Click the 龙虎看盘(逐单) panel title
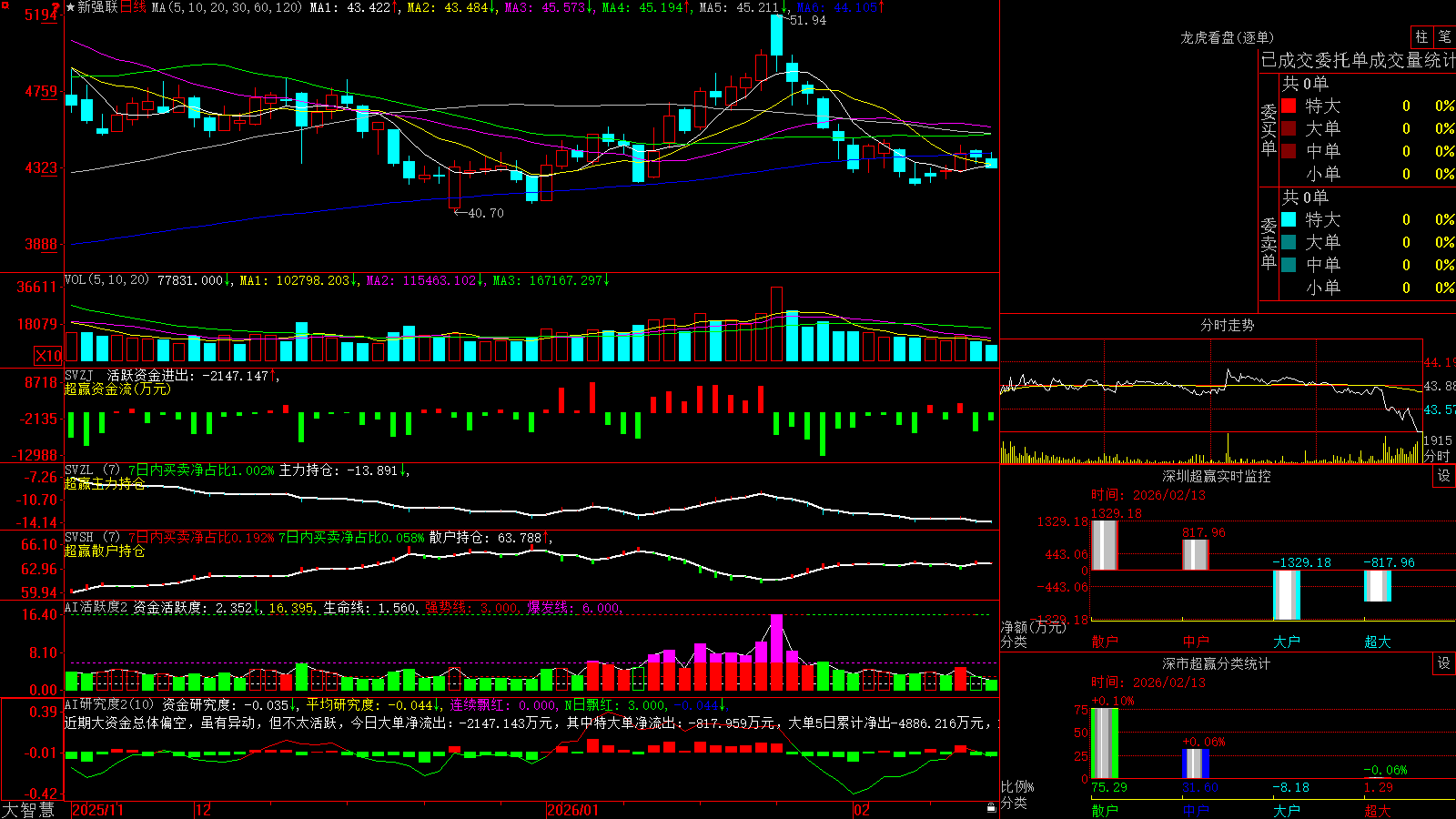 [1227, 37]
